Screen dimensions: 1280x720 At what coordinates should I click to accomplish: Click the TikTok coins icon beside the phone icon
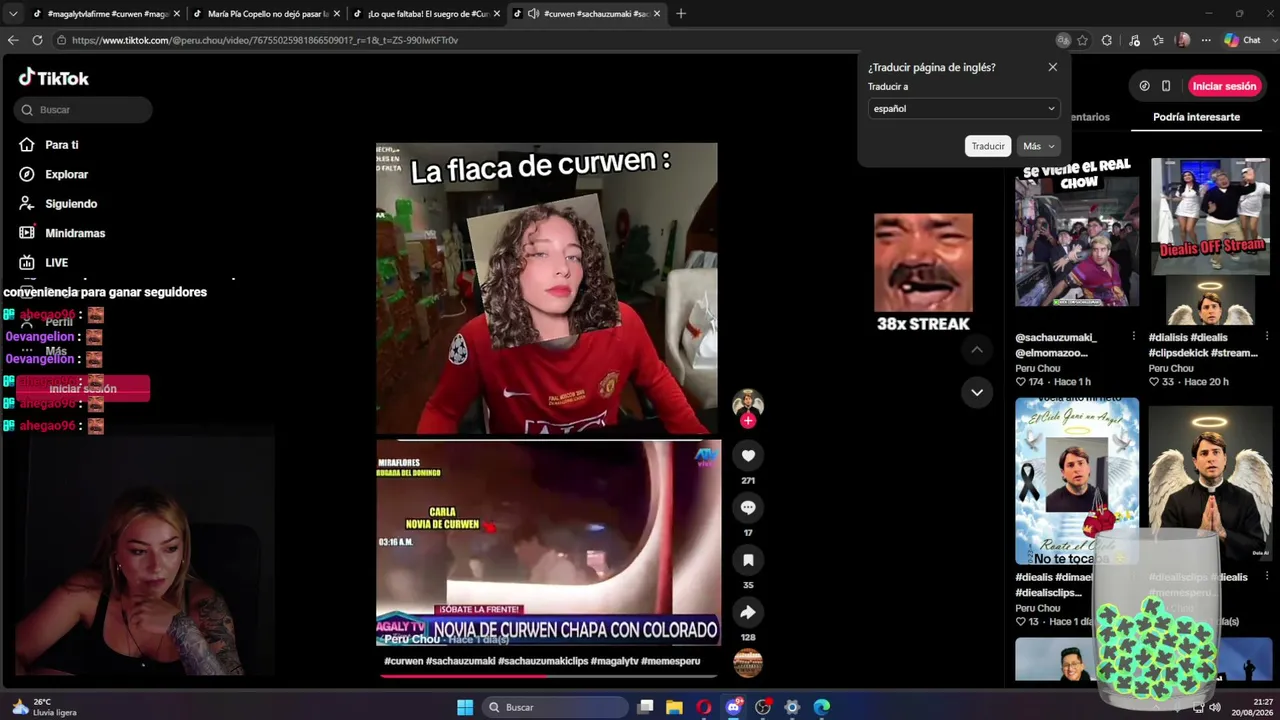pos(1145,86)
